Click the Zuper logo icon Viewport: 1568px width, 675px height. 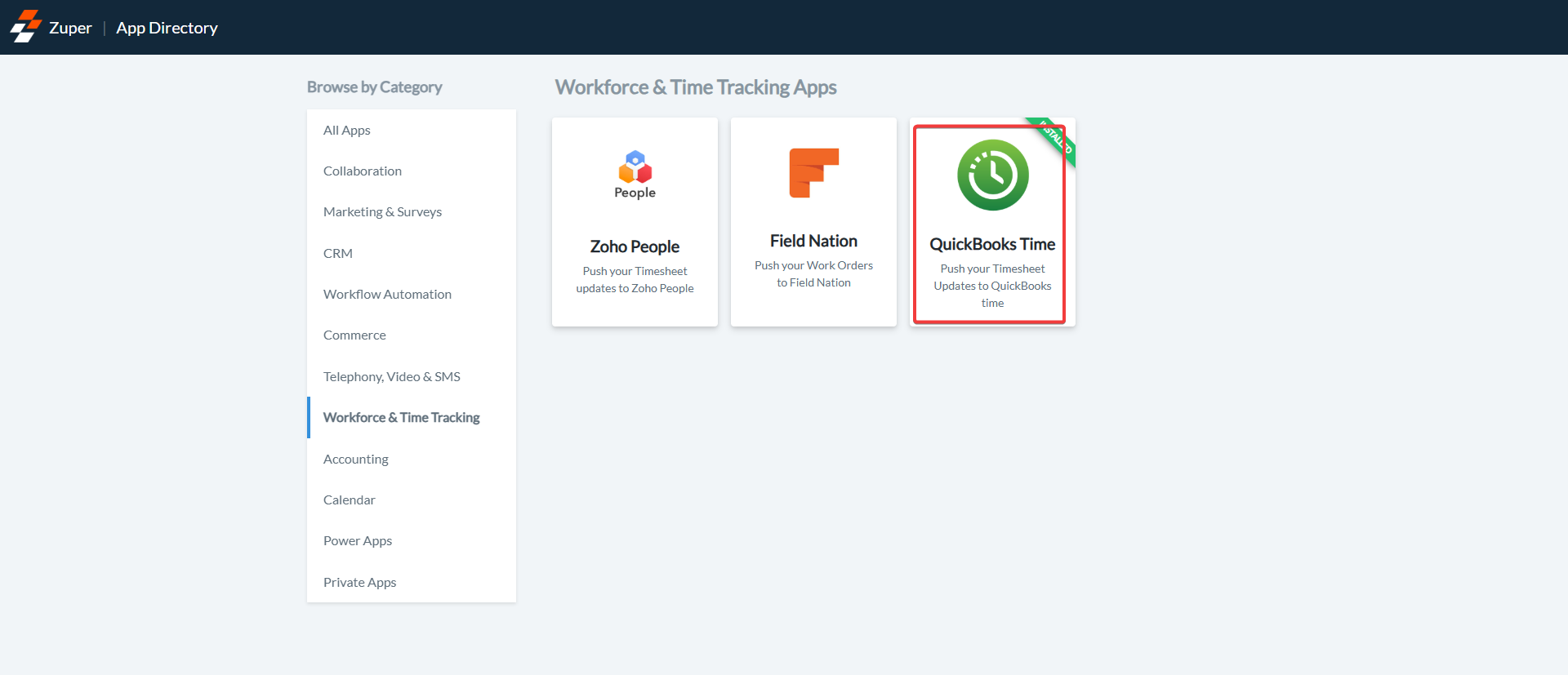point(25,27)
